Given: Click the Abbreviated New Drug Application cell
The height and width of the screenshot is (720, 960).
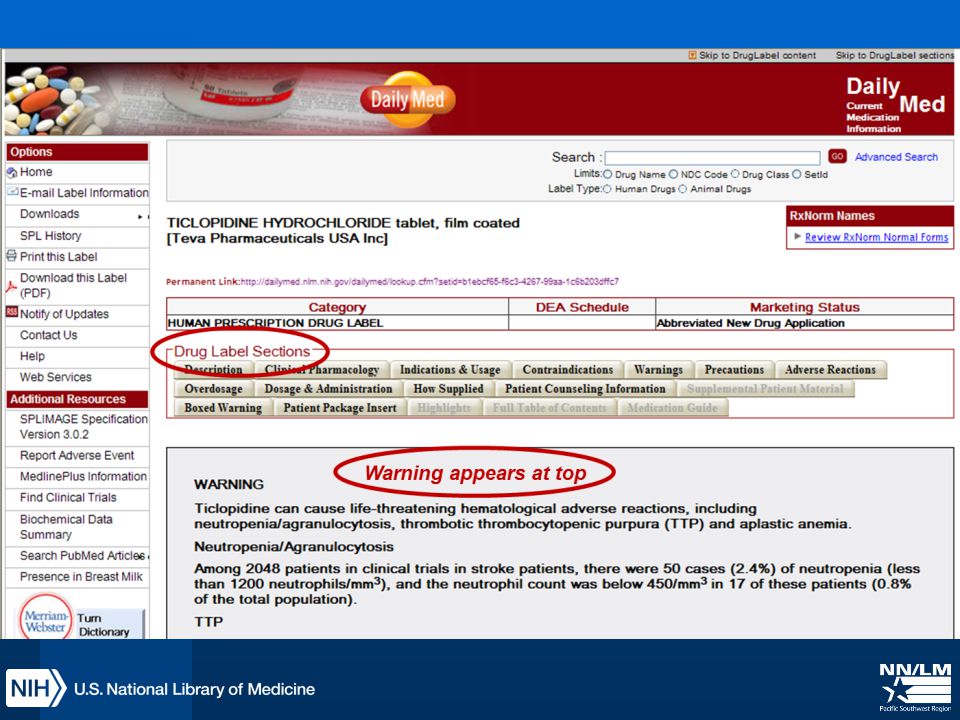Looking at the screenshot, I should pyautogui.click(x=804, y=323).
